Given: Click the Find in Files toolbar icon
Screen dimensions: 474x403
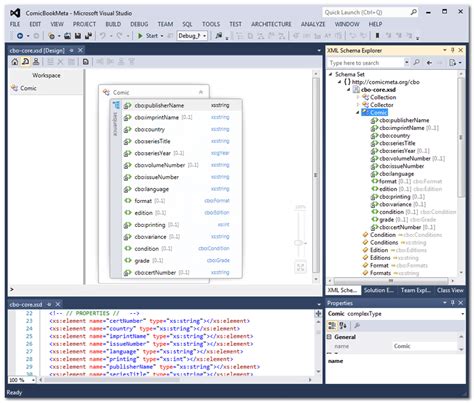Looking at the screenshot, I should [x=219, y=36].
